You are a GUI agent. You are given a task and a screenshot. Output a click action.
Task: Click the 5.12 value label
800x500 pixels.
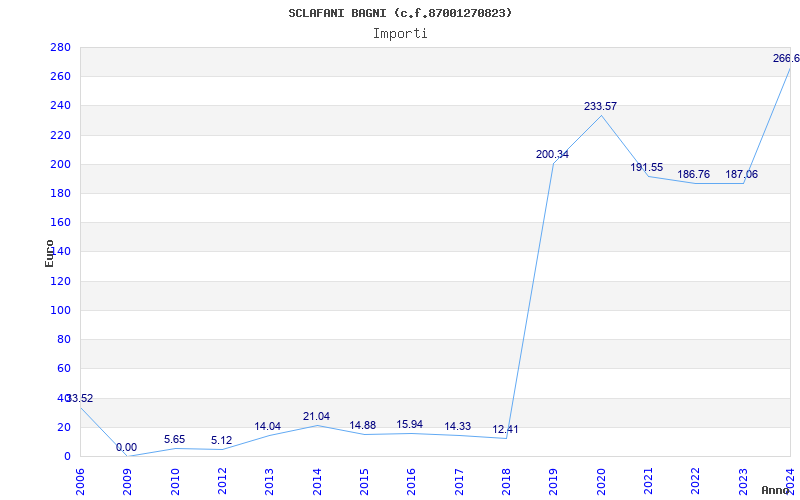pos(221,440)
